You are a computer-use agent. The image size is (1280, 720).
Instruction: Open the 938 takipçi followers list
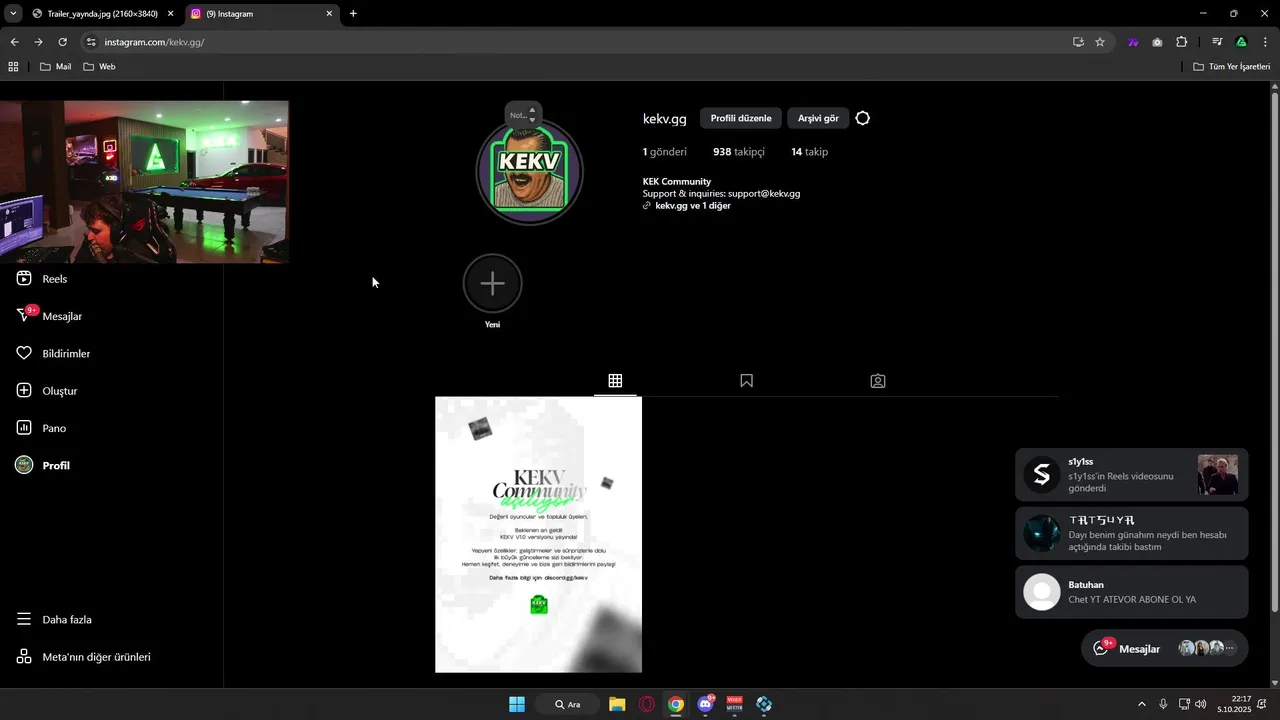click(738, 152)
